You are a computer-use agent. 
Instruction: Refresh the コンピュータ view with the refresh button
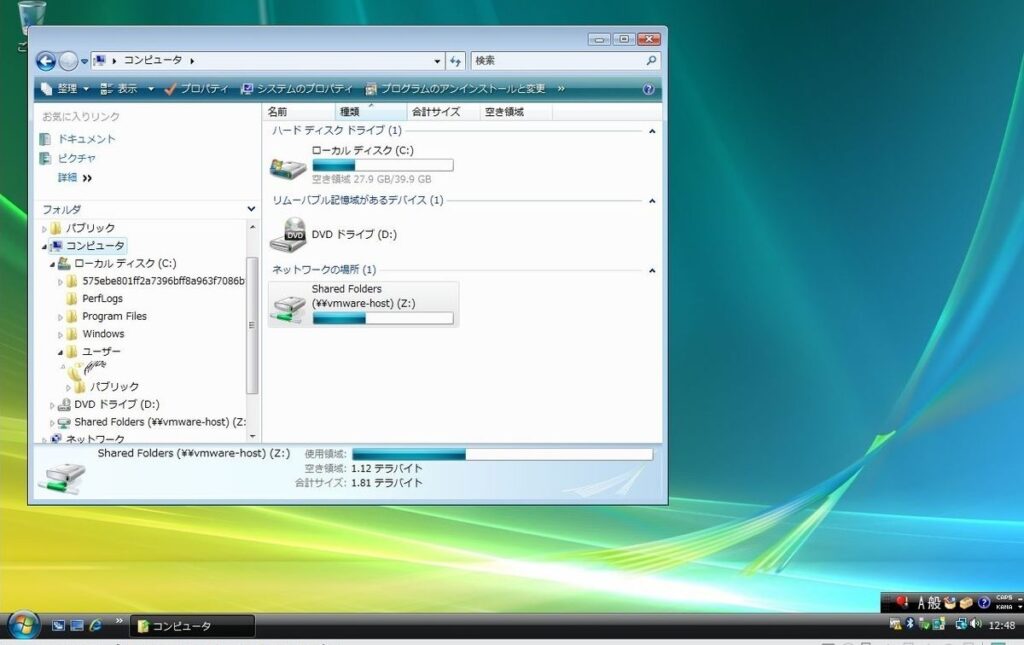coord(455,61)
